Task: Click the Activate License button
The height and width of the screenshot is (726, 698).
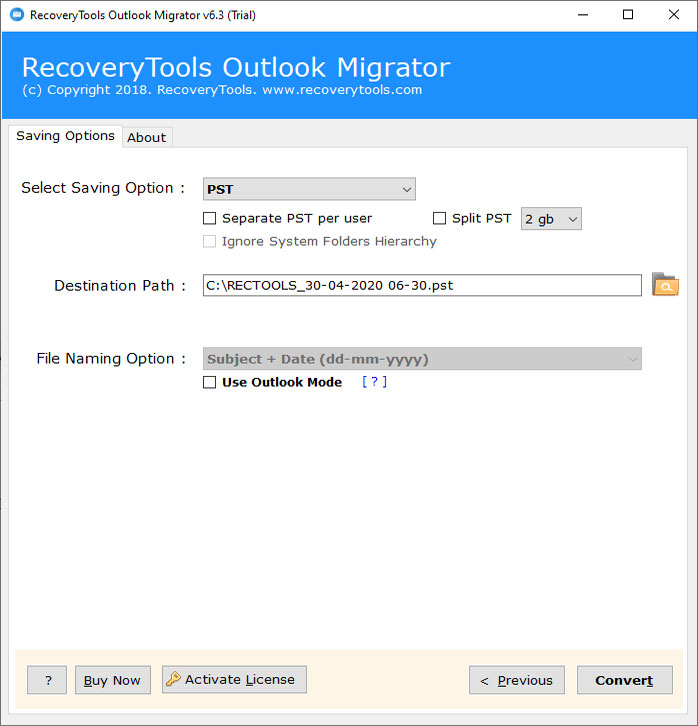Action: coord(234,679)
